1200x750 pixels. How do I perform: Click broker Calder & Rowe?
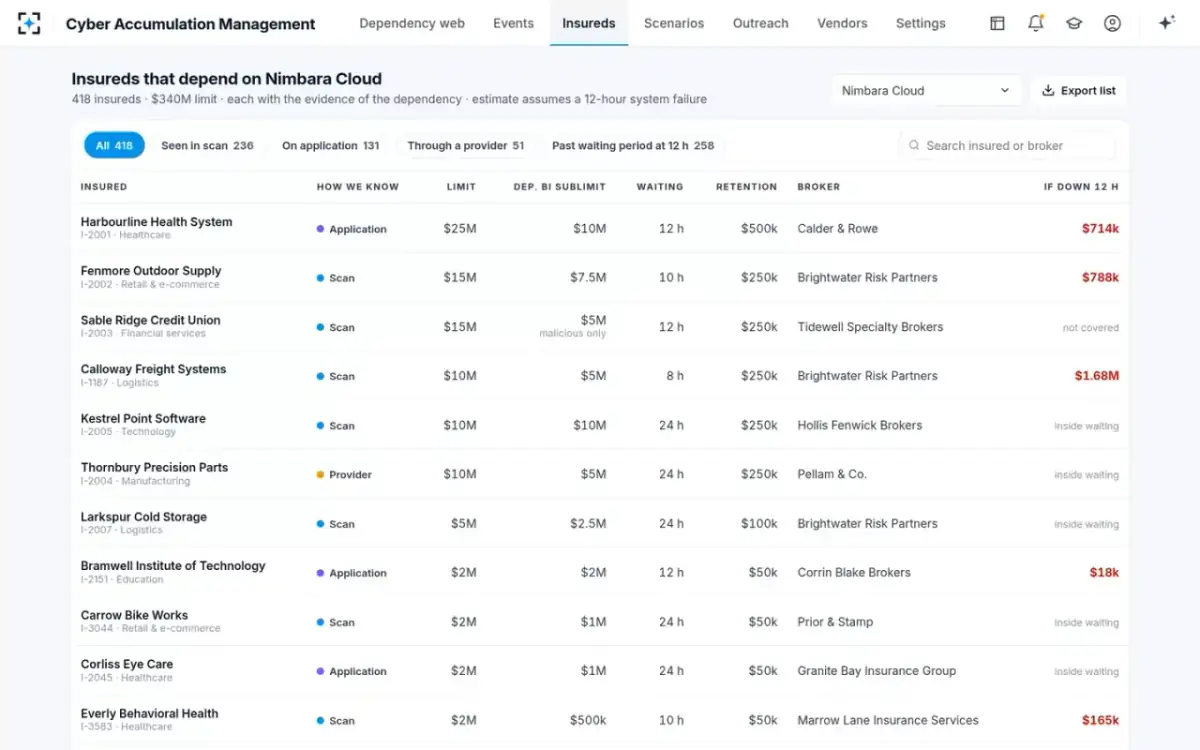point(838,229)
